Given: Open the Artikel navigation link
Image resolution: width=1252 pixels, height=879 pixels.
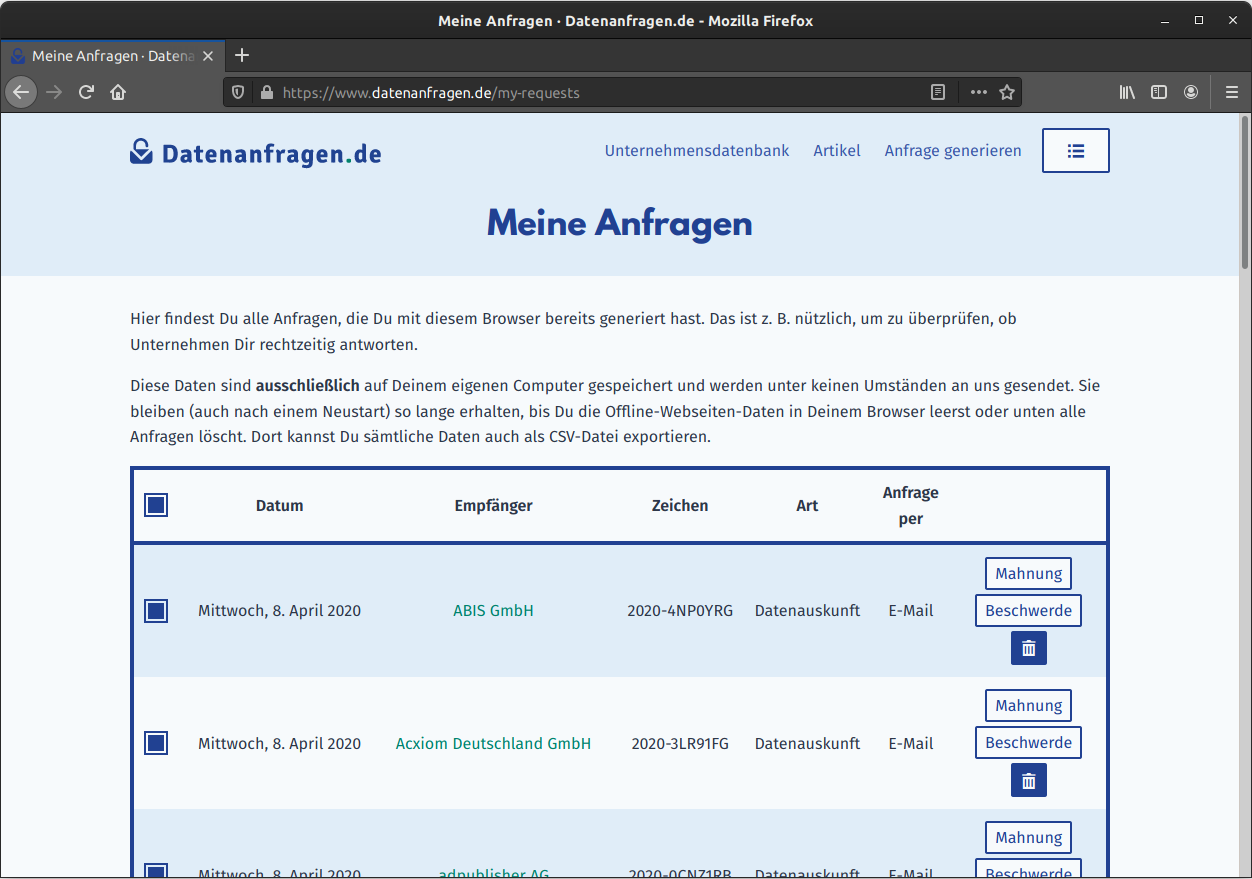Looking at the screenshot, I should [x=837, y=151].
